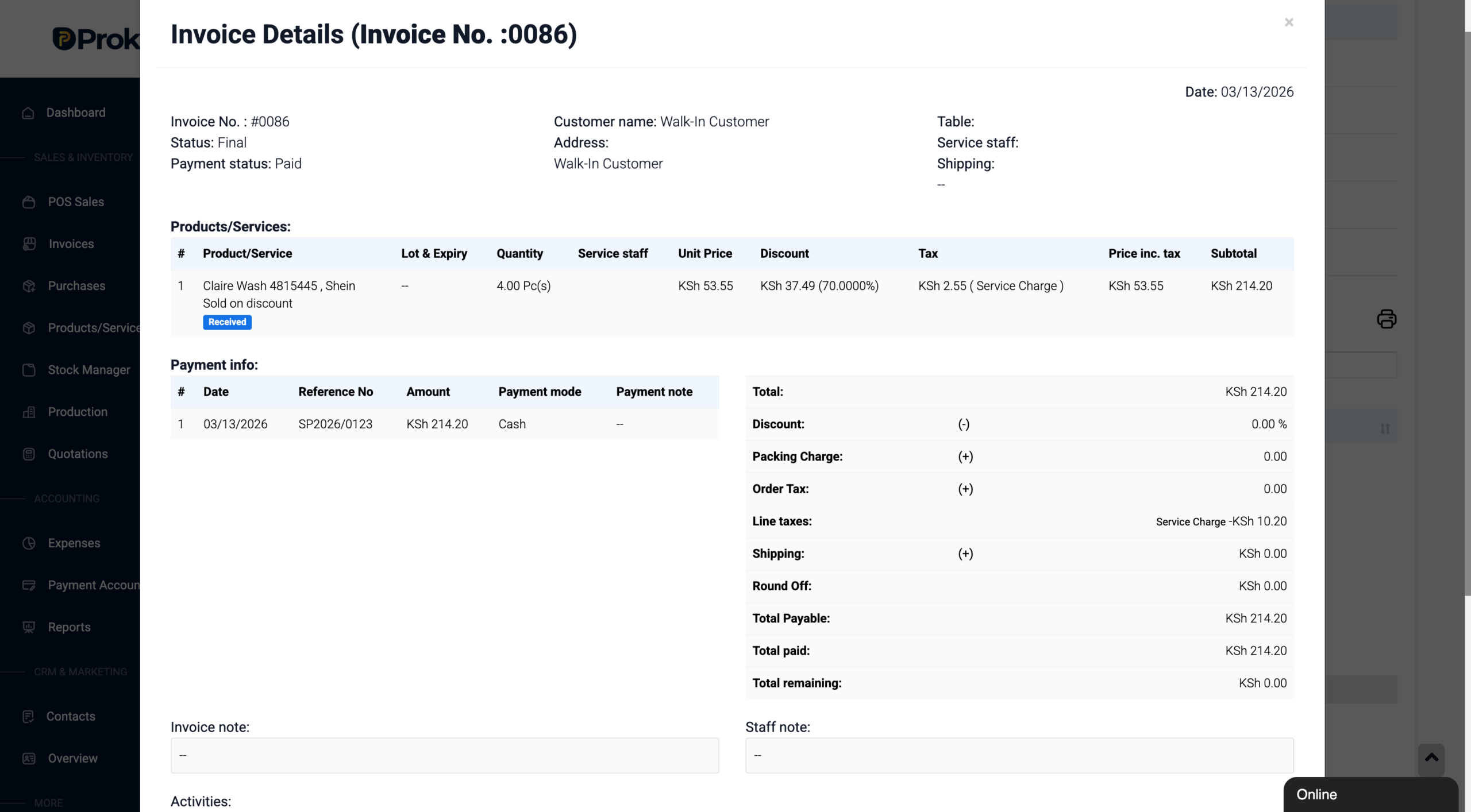Open the Quotations menu item
Screen dimensions: 1471x812
point(78,454)
